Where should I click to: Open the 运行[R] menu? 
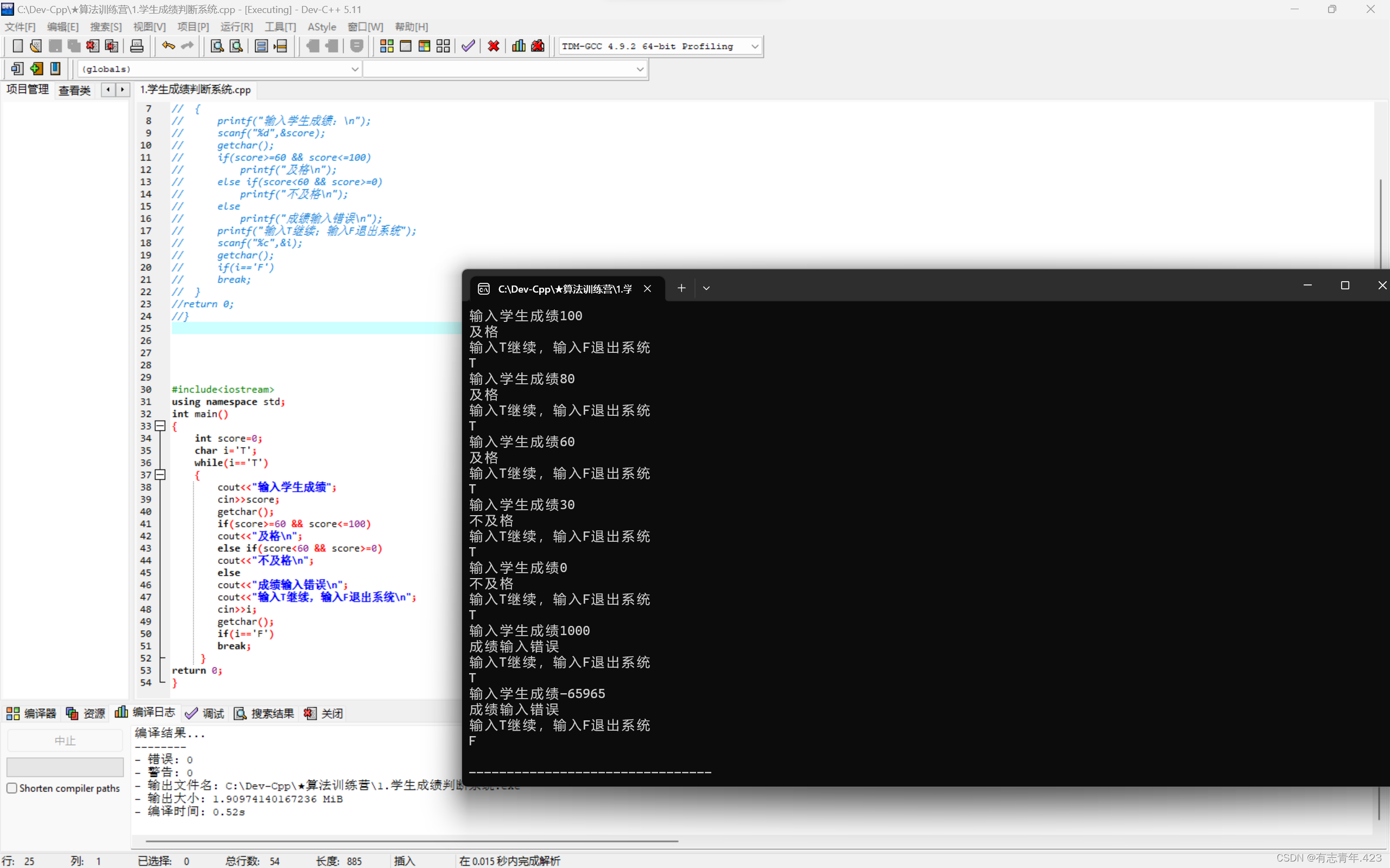(237, 27)
